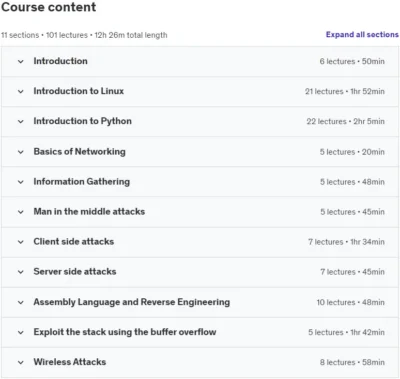This screenshot has height=379, width=400.
Task: Click the 10 lectures 48min label
Action: pyautogui.click(x=351, y=302)
